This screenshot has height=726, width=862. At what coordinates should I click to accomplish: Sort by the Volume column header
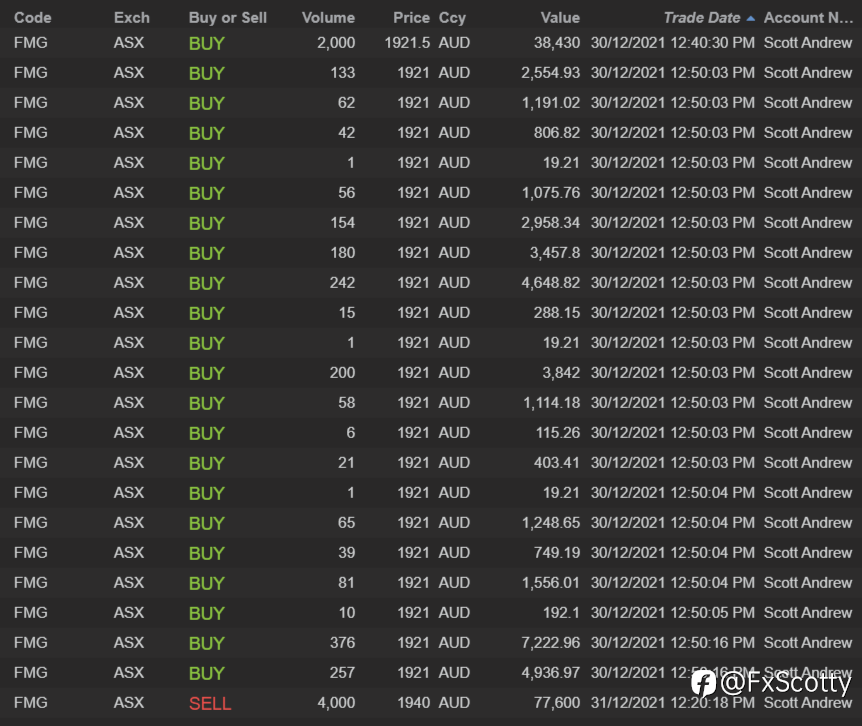point(328,18)
